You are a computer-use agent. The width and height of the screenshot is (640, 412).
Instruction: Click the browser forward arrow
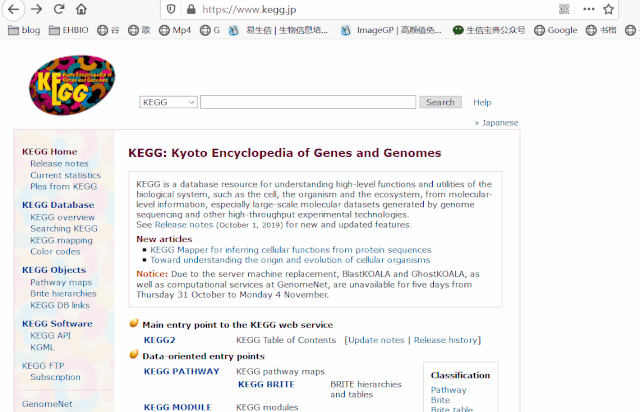37,9
